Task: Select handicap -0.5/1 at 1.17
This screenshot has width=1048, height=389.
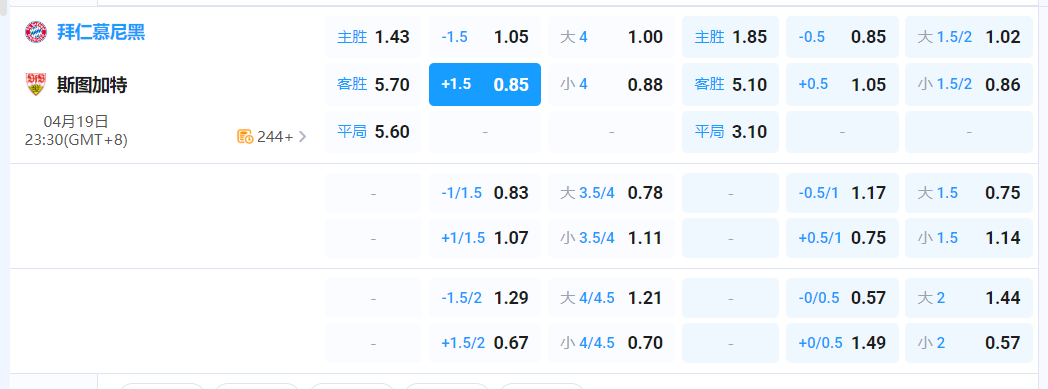Action: 842,193
